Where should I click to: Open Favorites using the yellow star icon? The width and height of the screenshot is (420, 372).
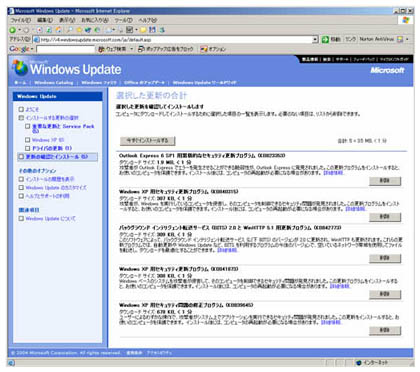tap(79, 30)
